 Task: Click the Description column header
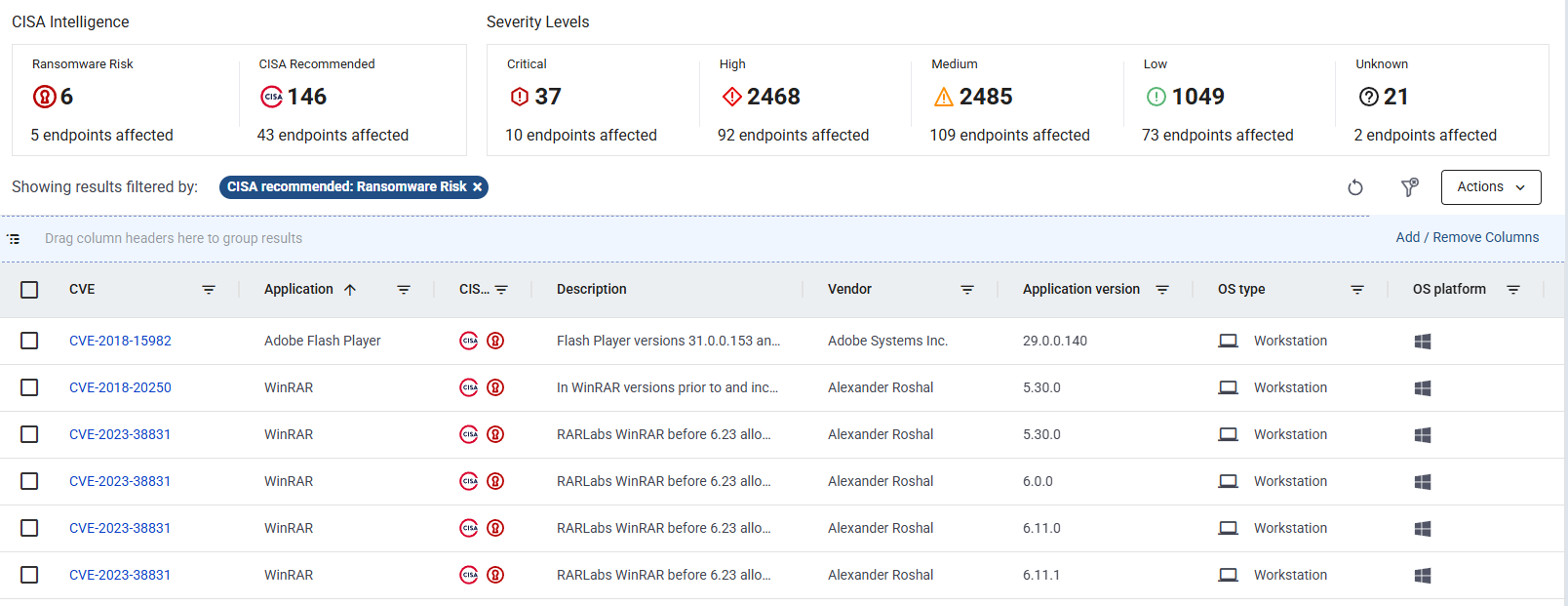coord(592,289)
